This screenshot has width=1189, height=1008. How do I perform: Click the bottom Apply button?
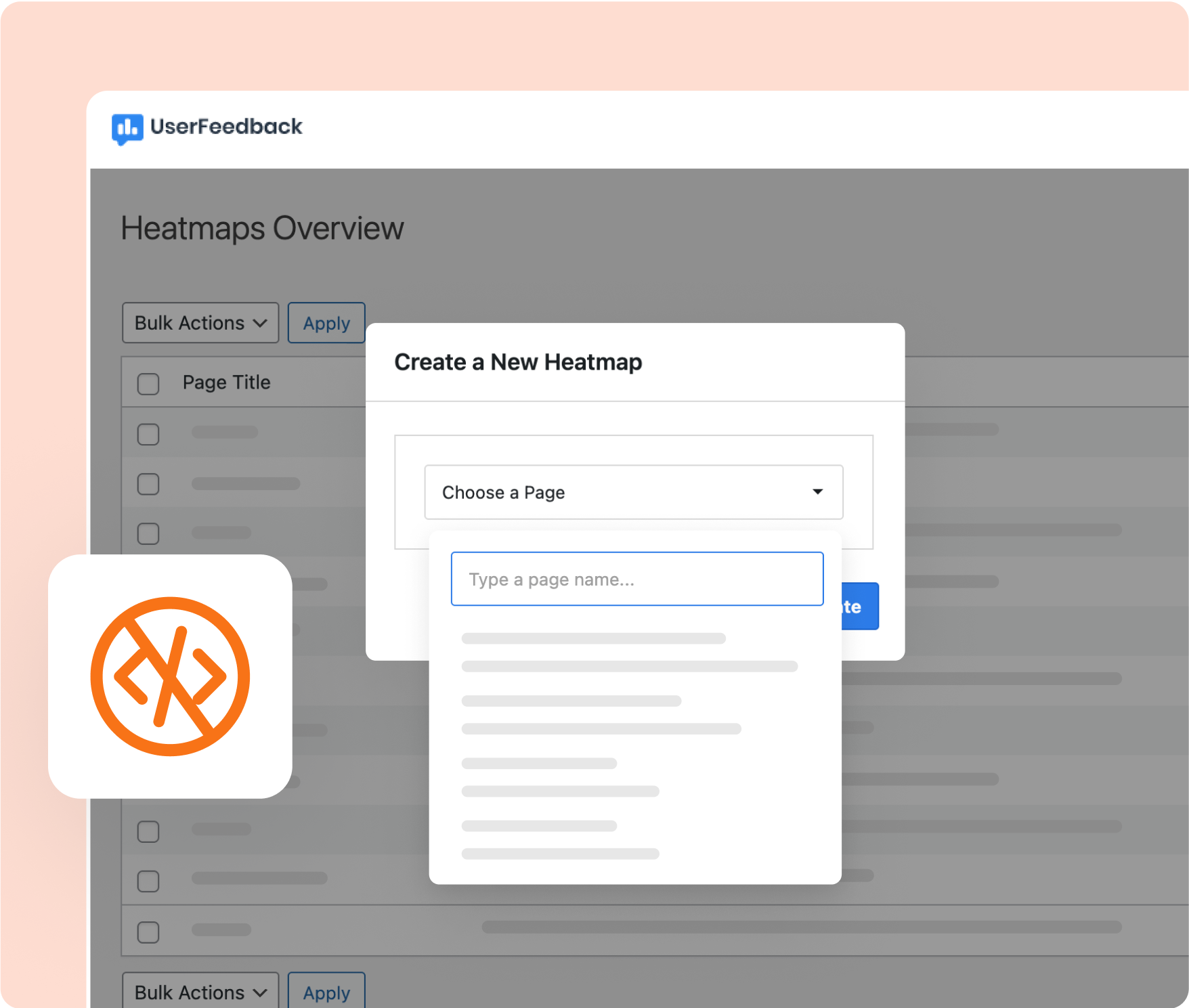coord(326,992)
